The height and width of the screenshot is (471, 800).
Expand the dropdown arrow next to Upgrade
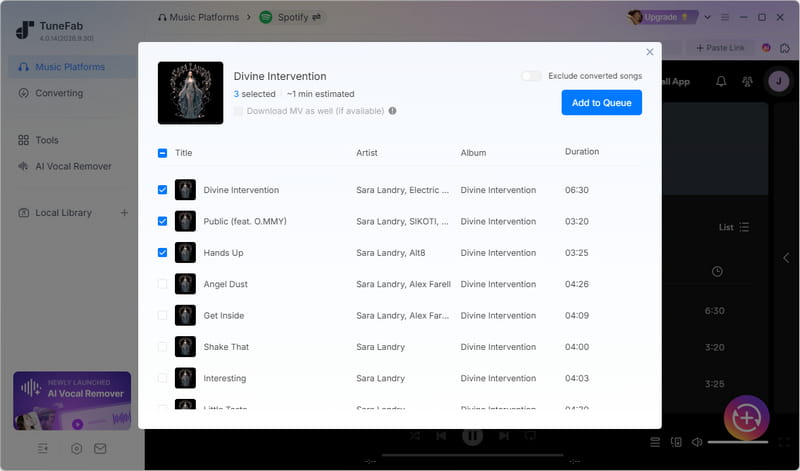707,17
